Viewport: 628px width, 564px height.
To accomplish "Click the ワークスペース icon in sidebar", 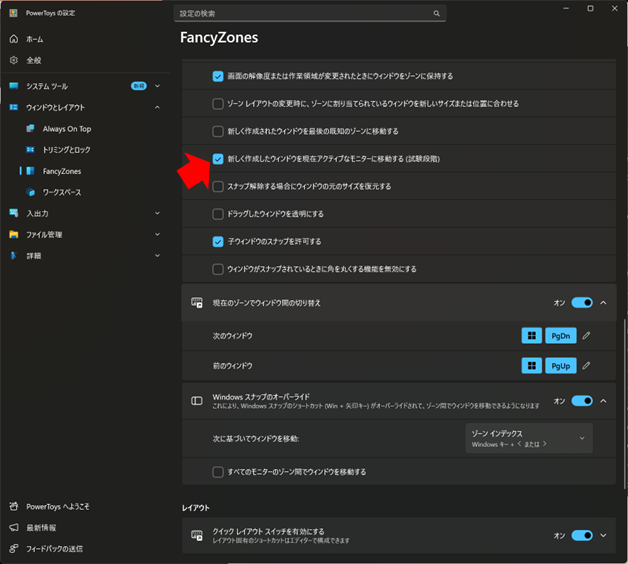I will click(x=32, y=192).
